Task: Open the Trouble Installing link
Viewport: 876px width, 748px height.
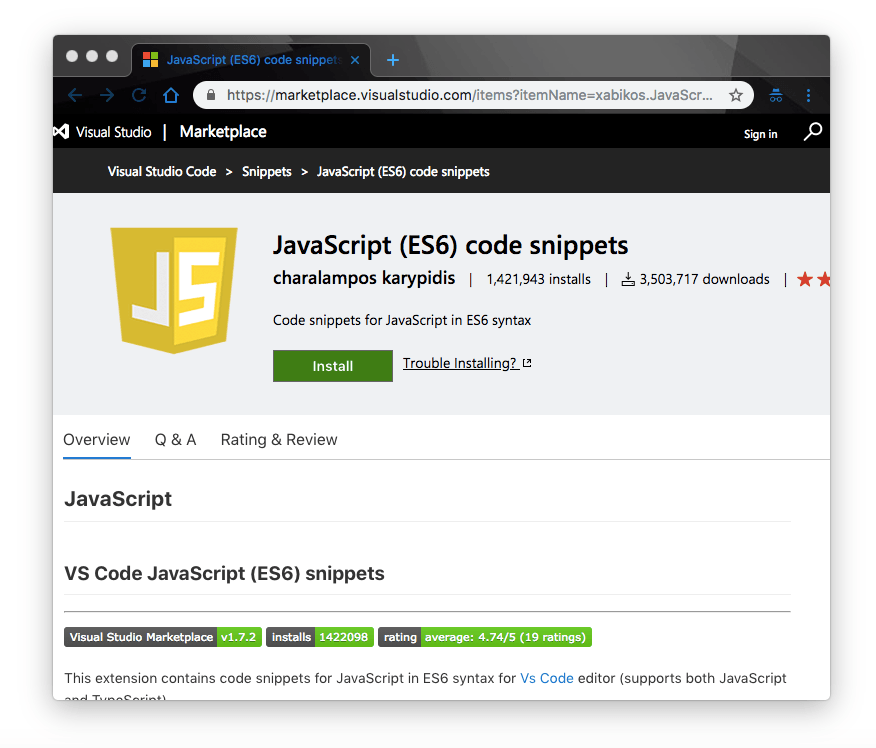Action: pyautogui.click(x=461, y=363)
